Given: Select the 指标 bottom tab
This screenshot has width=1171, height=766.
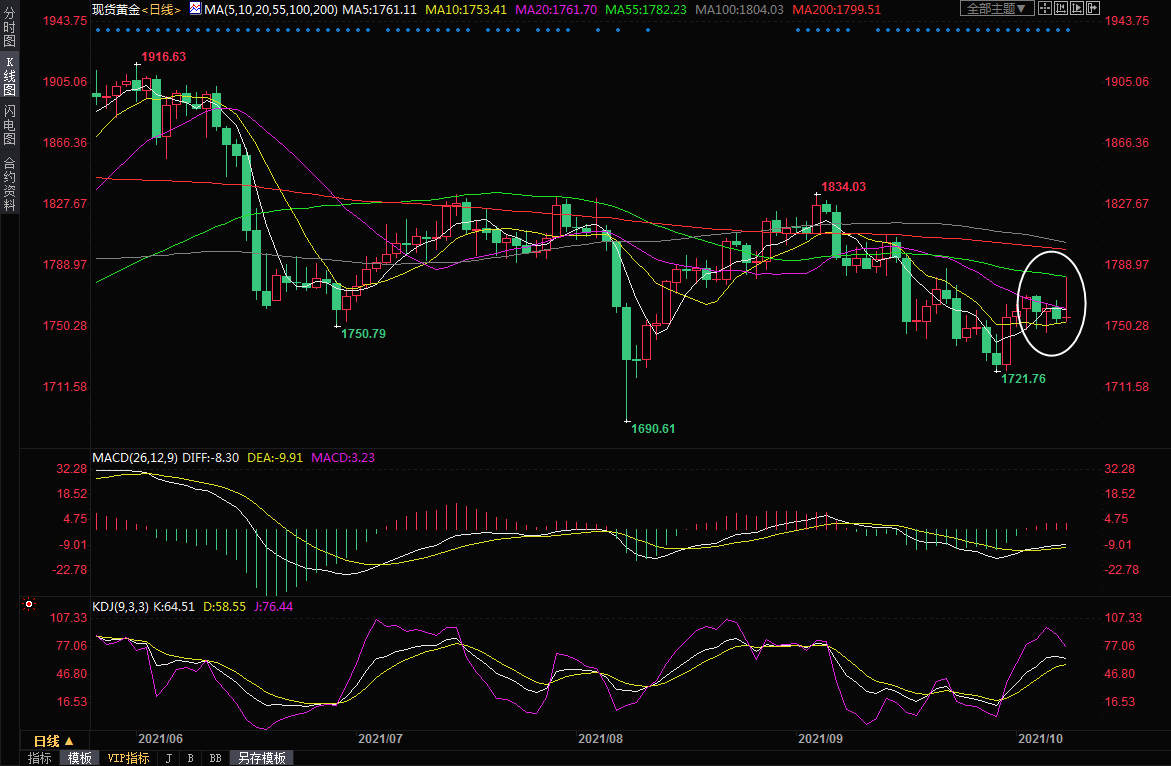Looking at the screenshot, I should (x=39, y=758).
